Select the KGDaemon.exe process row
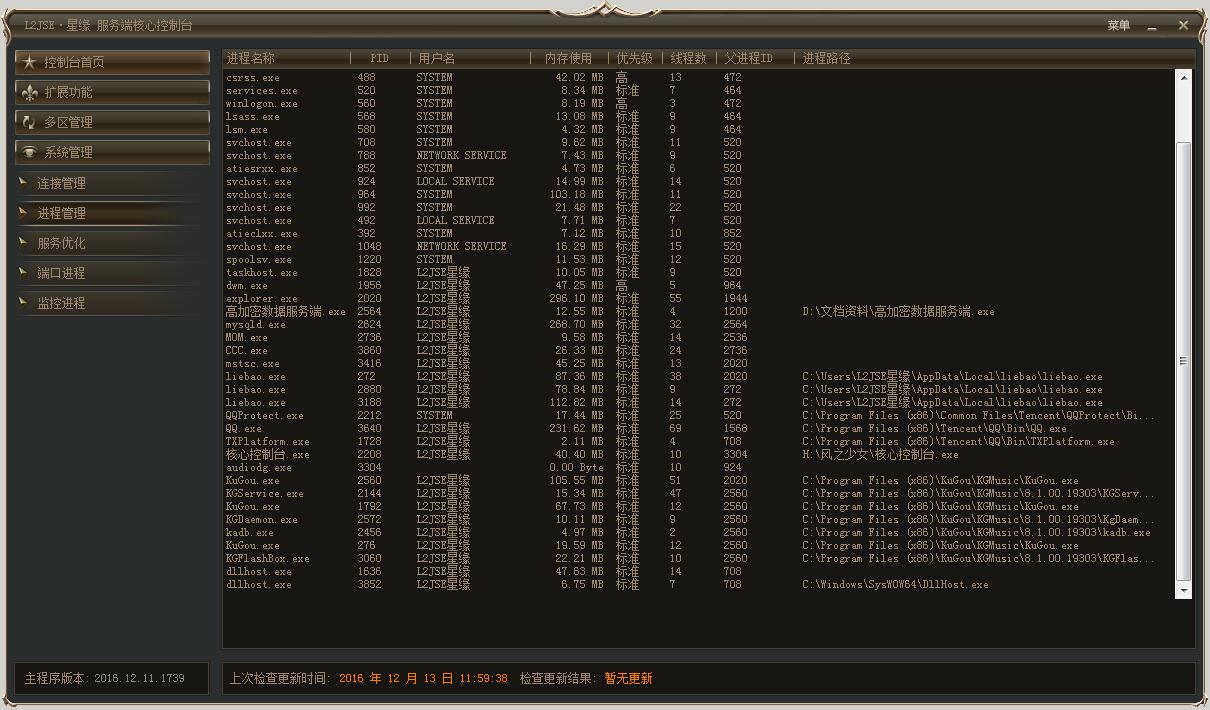This screenshot has width=1210, height=710. tap(697, 519)
